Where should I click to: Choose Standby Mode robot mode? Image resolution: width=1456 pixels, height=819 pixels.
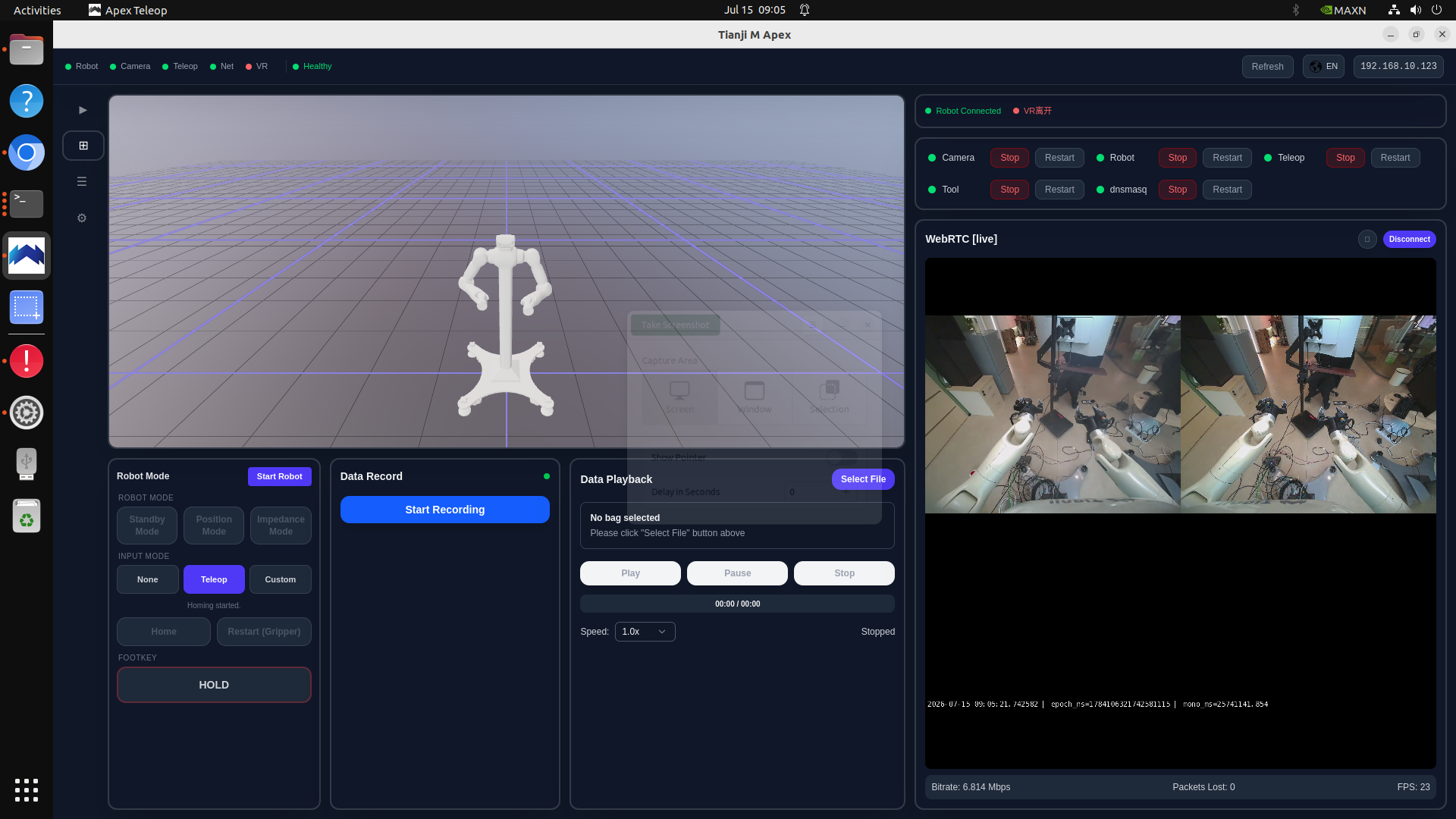click(x=147, y=526)
